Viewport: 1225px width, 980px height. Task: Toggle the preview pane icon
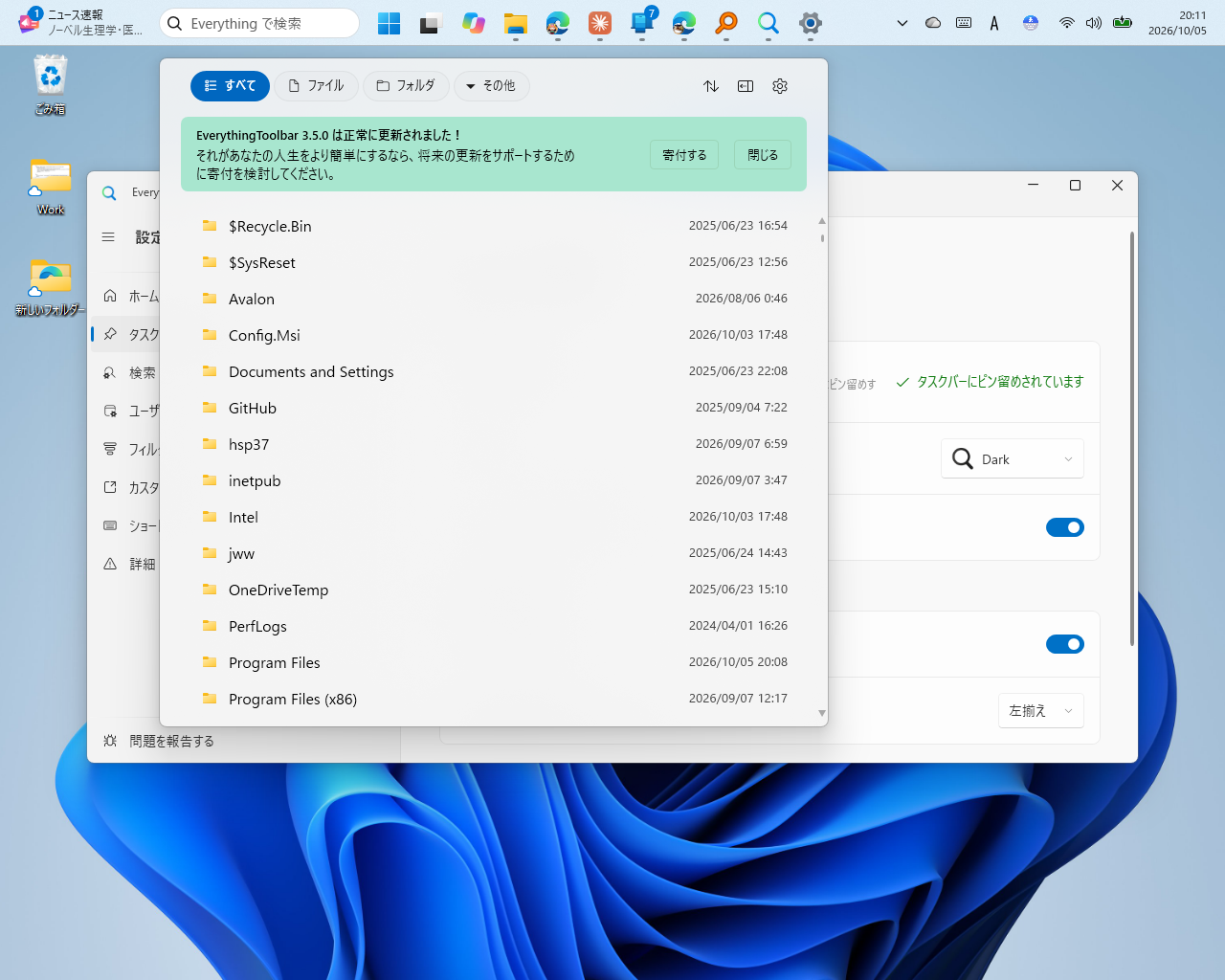[x=746, y=86]
